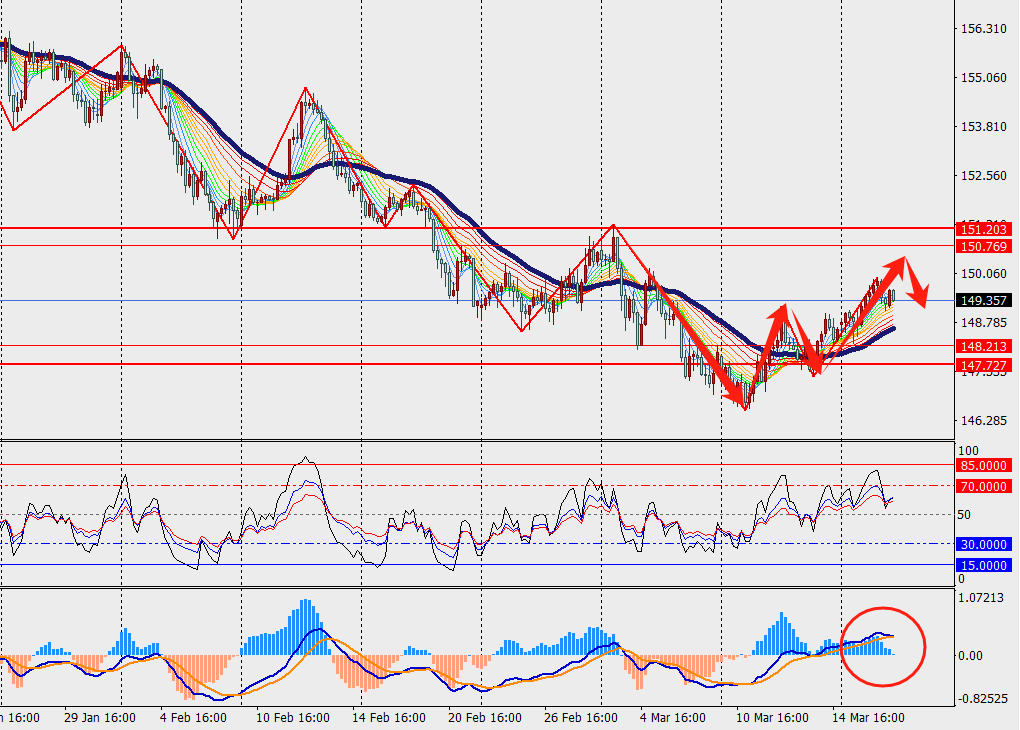Click the 14 Mar 16:00 time label
This screenshot has height=730, width=1020.
871,718
